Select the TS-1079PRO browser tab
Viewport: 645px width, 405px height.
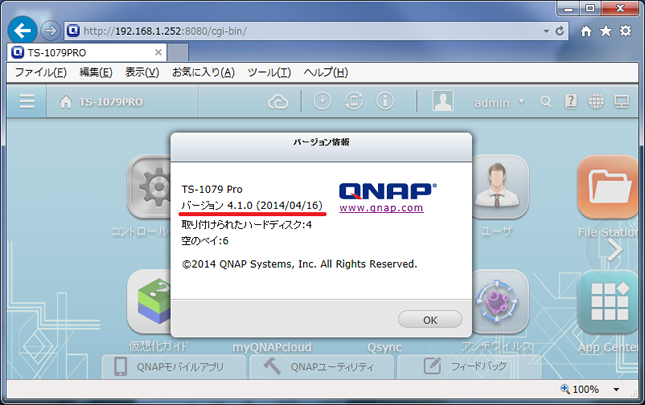tap(87, 53)
